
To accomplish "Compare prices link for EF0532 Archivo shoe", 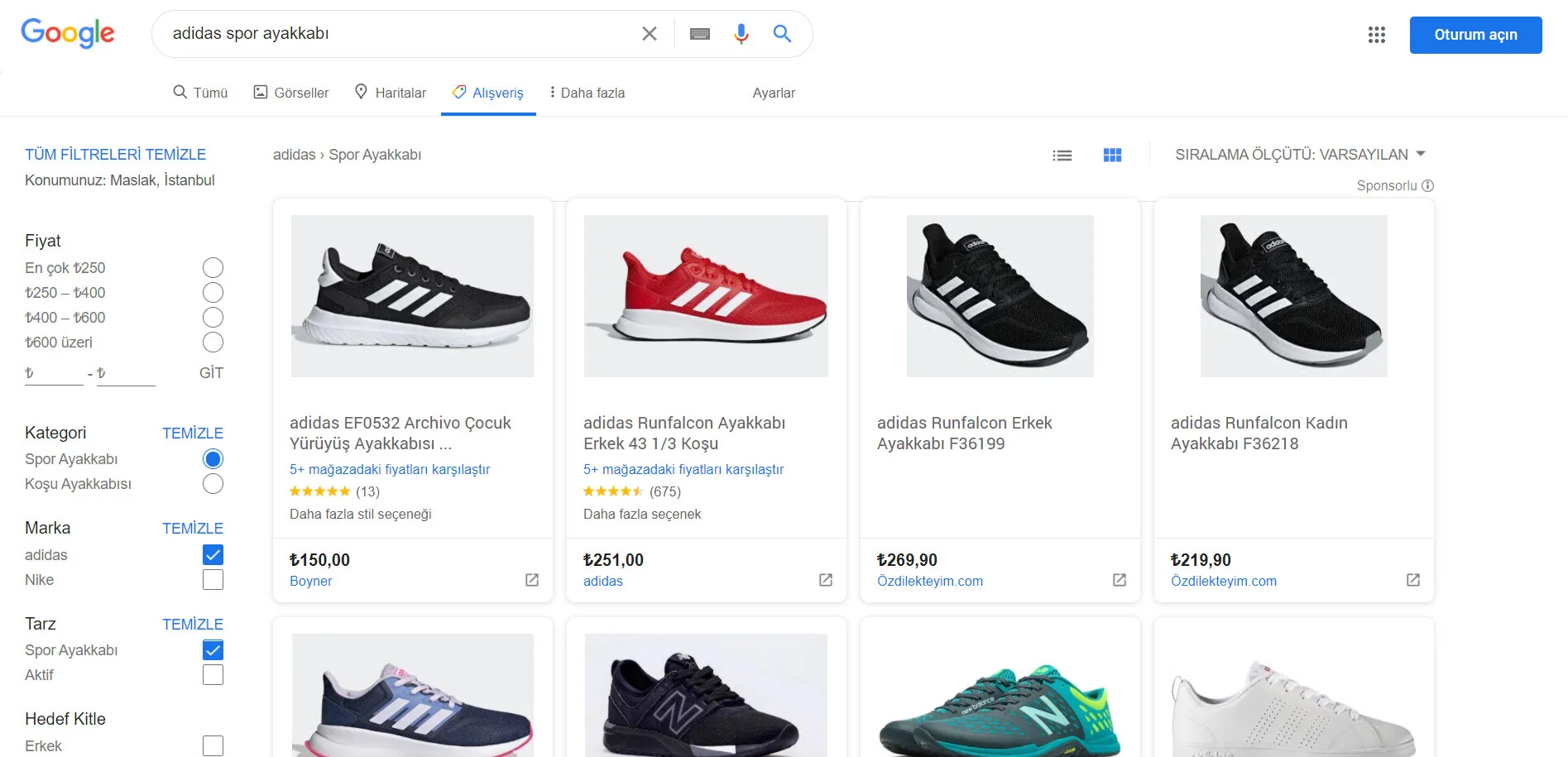I will click(x=390, y=469).
